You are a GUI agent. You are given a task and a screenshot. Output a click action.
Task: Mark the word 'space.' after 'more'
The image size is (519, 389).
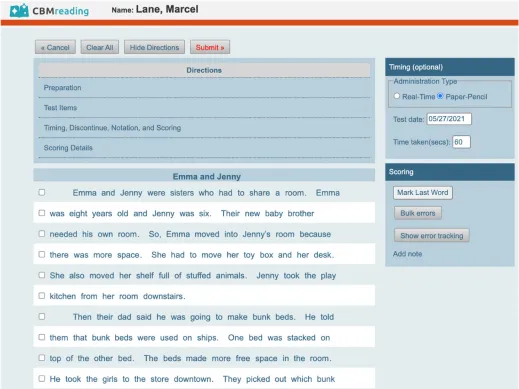point(129,255)
